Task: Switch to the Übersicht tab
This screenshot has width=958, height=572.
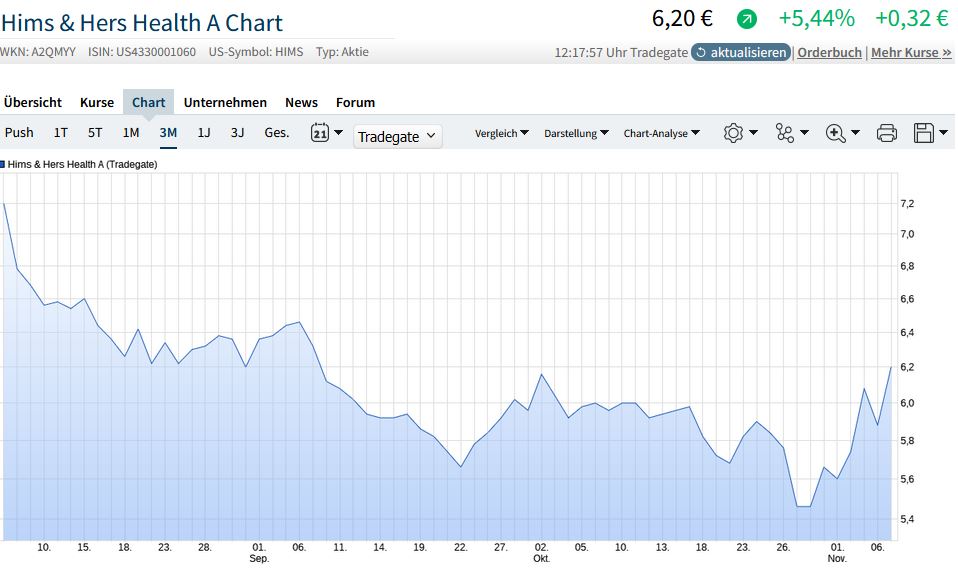Action: tap(33, 102)
